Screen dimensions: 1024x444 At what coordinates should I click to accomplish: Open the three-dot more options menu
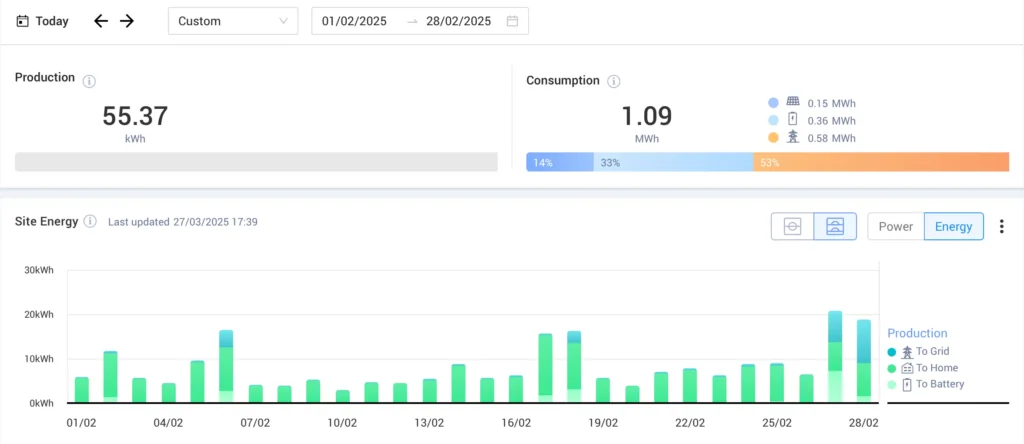tap(1002, 227)
